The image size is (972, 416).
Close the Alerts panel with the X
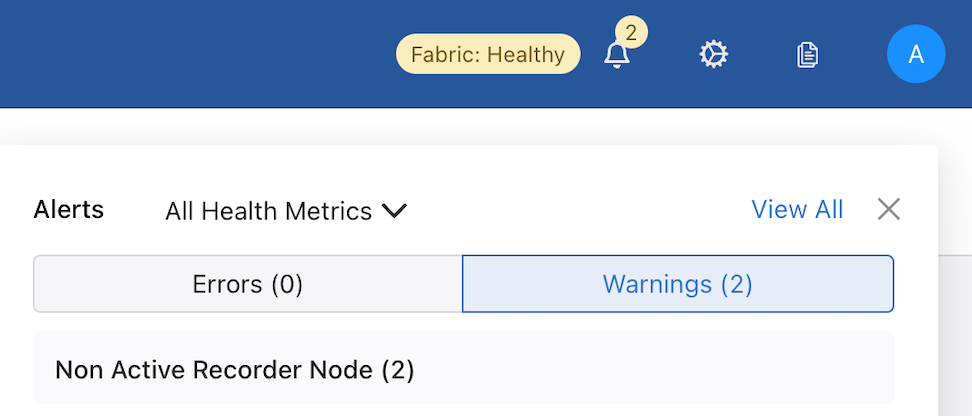coord(888,209)
